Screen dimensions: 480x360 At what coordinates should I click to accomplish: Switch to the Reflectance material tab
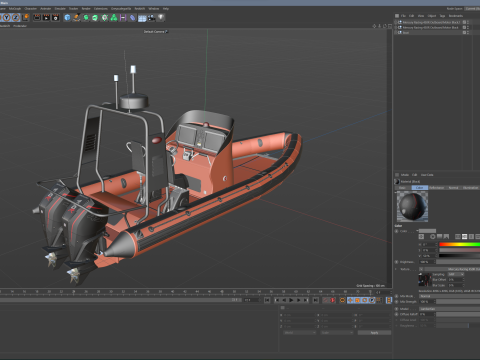[437, 188]
